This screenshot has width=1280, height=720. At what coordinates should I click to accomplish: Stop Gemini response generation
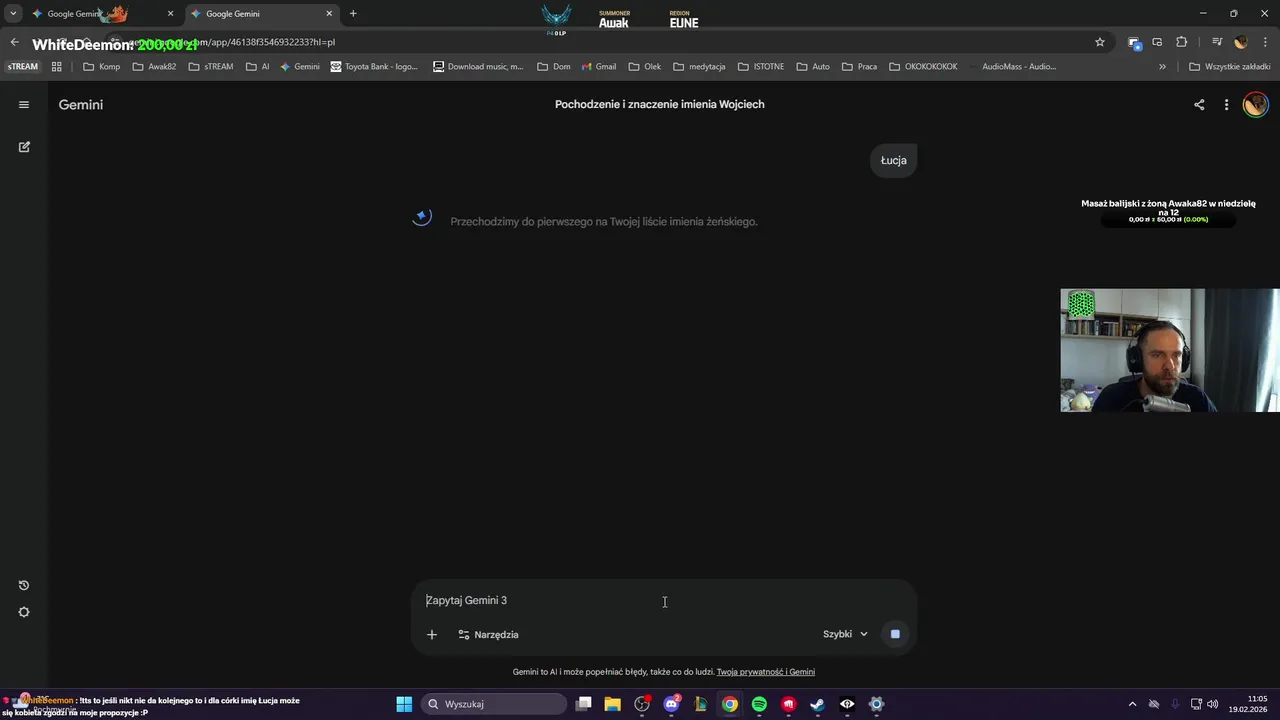point(895,634)
